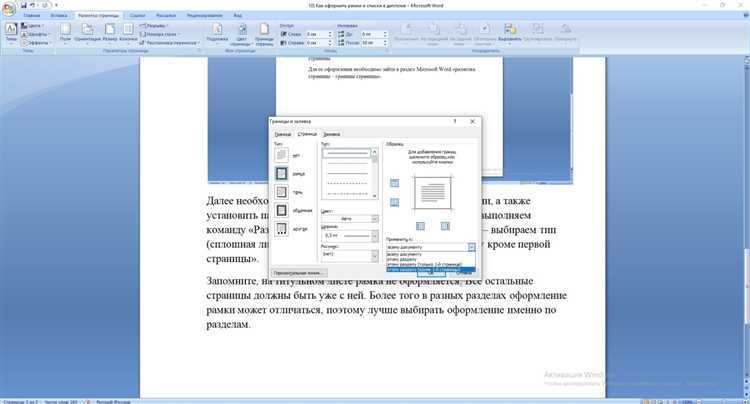Choose the highlighted 'этому разделу' list option
Viewport: 750px width, 404px height.
coord(430,270)
